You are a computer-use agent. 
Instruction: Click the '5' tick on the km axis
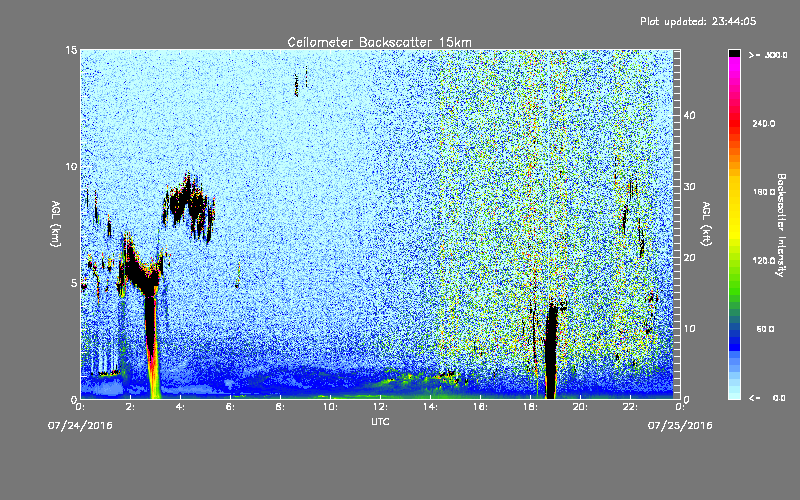point(74,283)
